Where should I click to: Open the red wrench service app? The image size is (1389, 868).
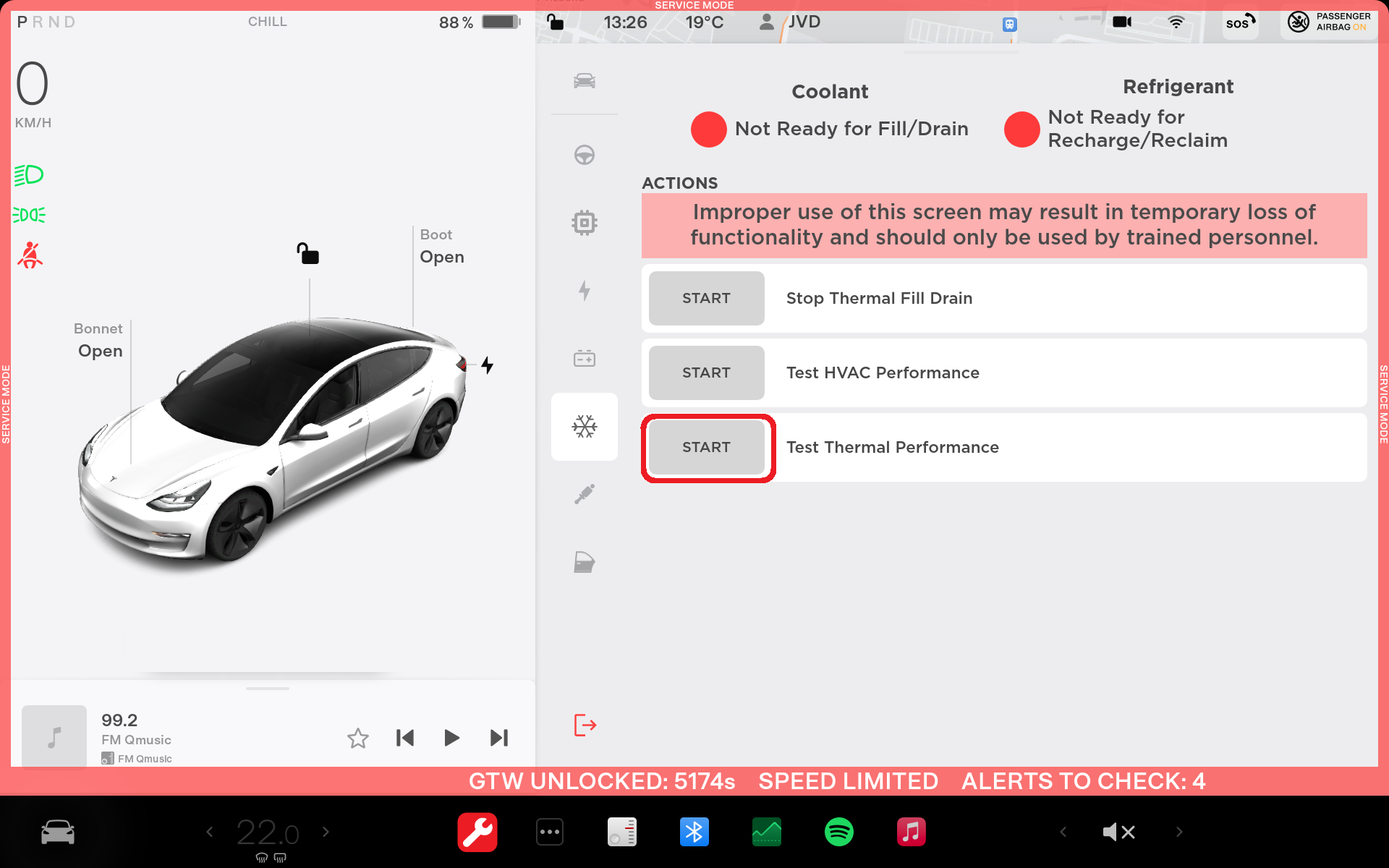click(x=477, y=832)
